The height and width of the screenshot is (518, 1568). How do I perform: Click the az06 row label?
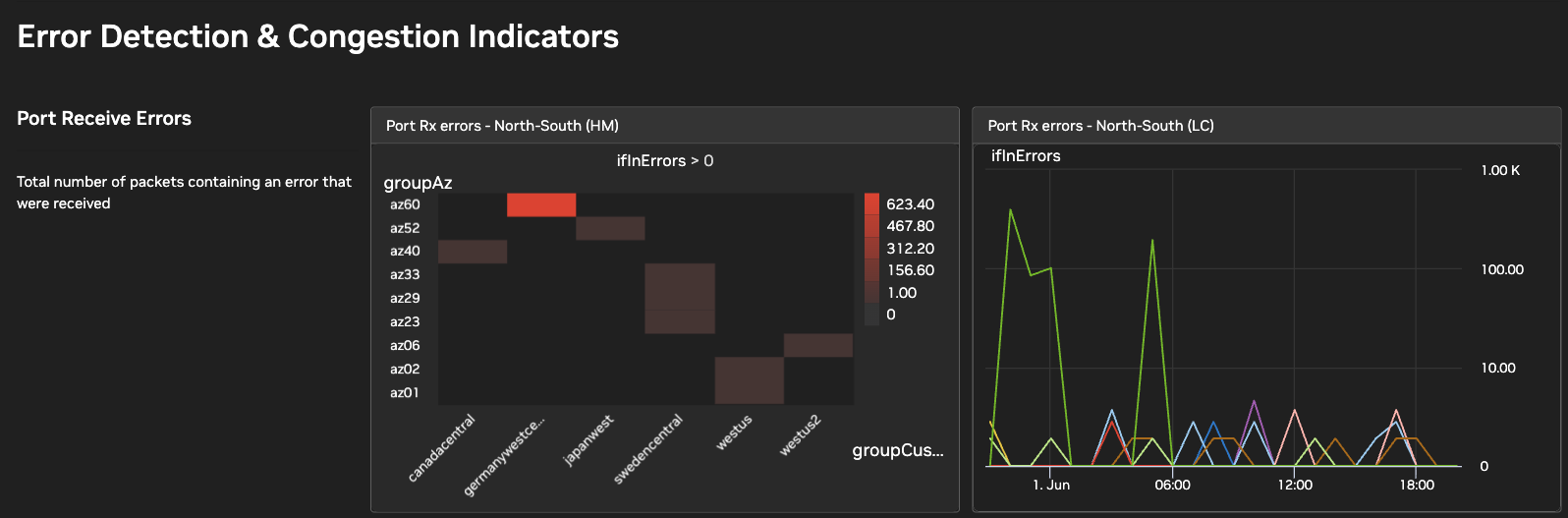click(x=405, y=346)
